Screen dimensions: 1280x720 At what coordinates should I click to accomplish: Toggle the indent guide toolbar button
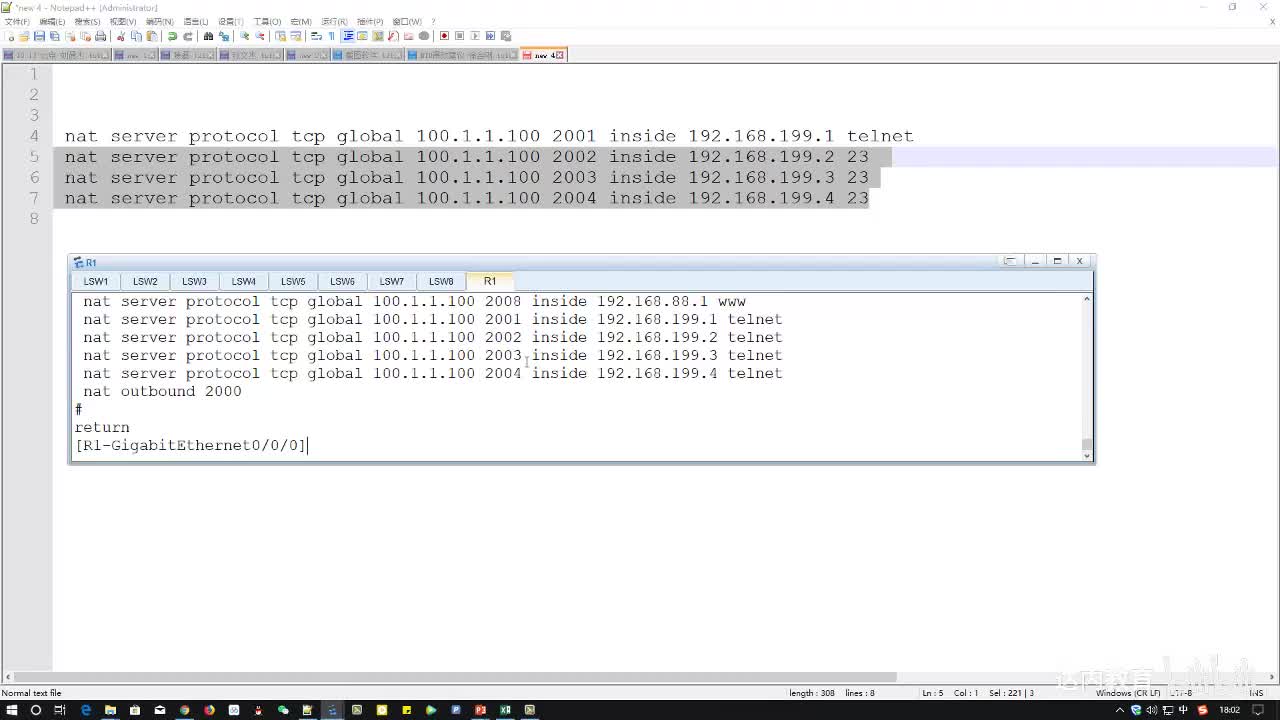[x=347, y=36]
